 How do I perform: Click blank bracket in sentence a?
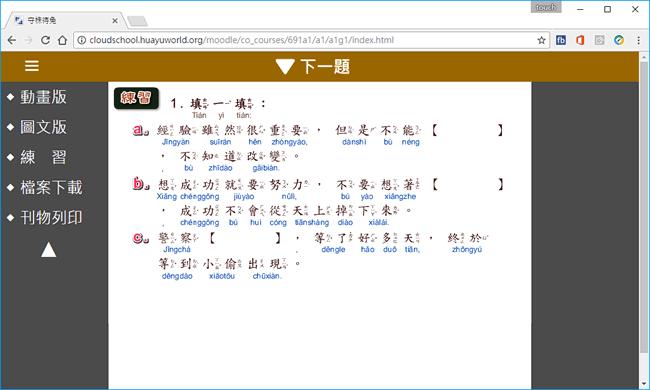[467, 131]
